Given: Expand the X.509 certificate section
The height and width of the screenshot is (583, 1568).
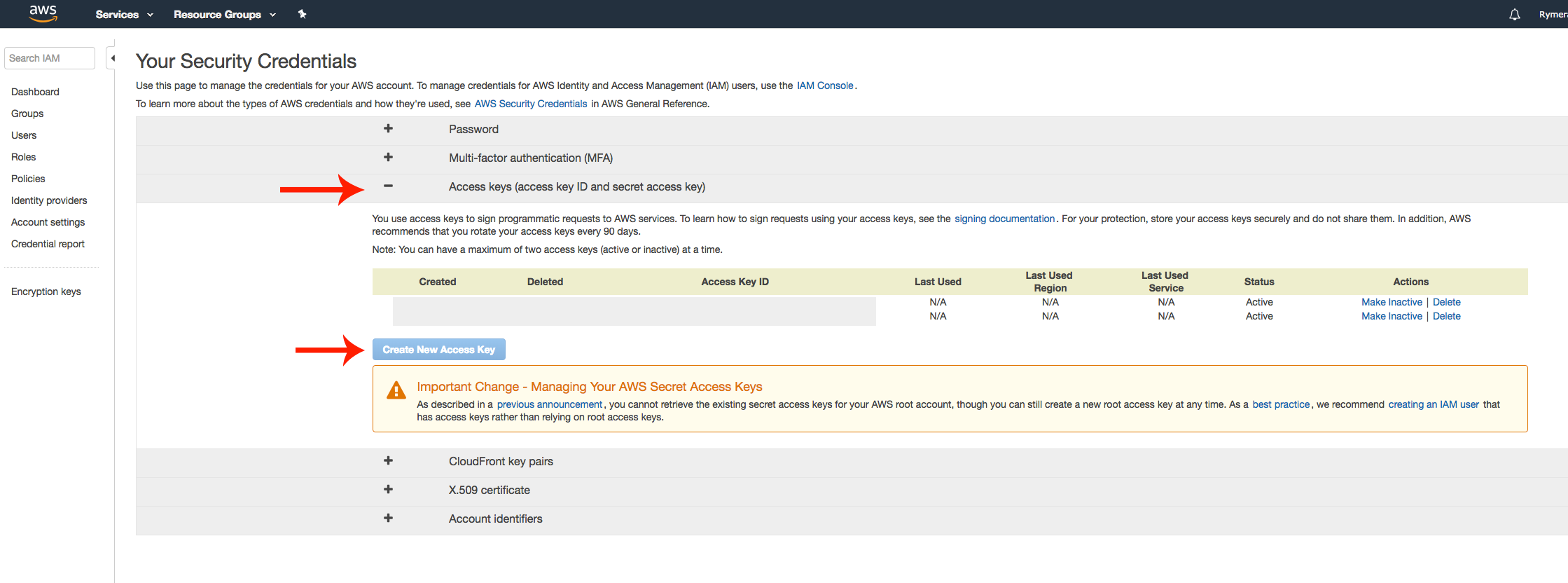Looking at the screenshot, I should [x=388, y=490].
